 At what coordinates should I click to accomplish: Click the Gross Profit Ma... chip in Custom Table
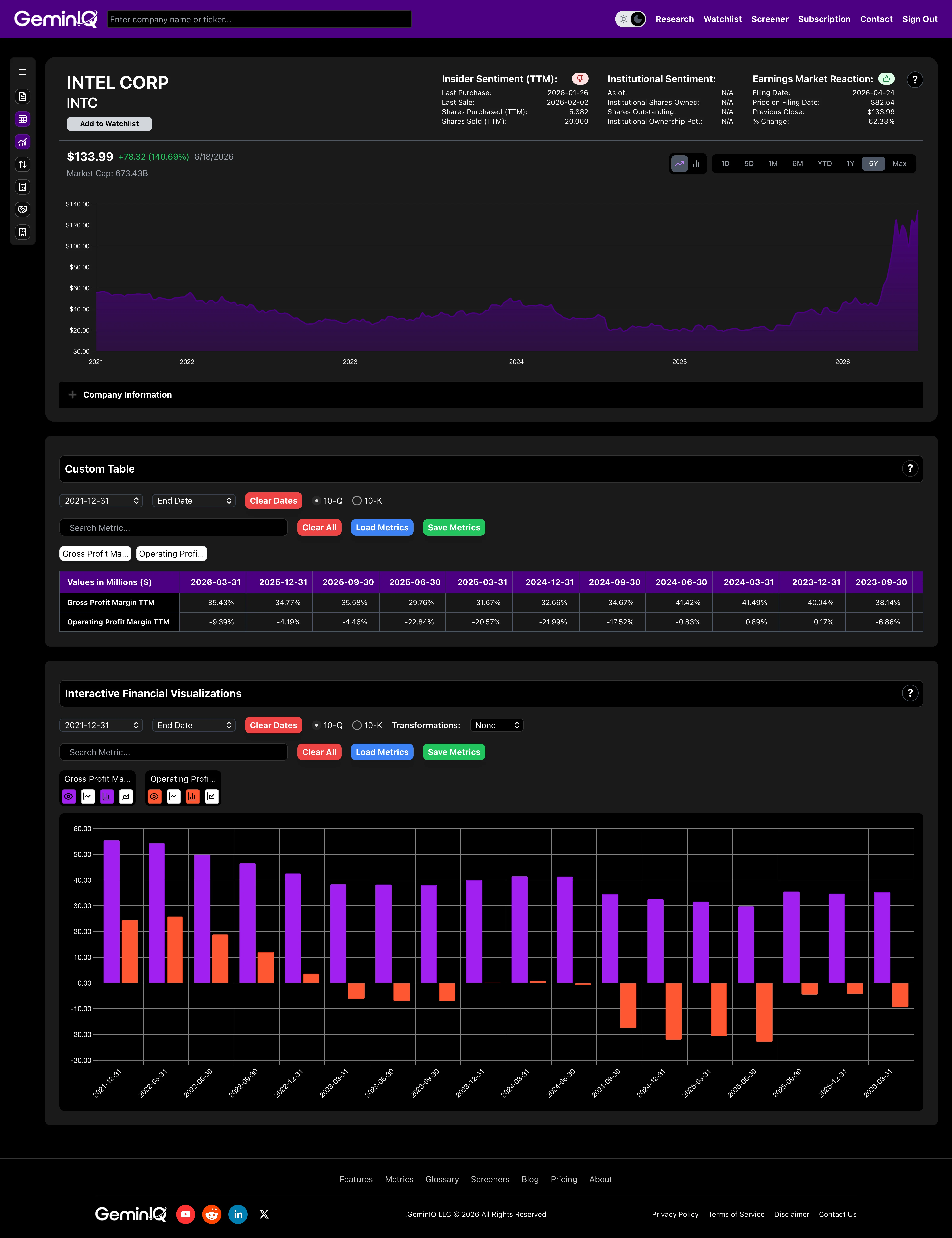click(95, 554)
